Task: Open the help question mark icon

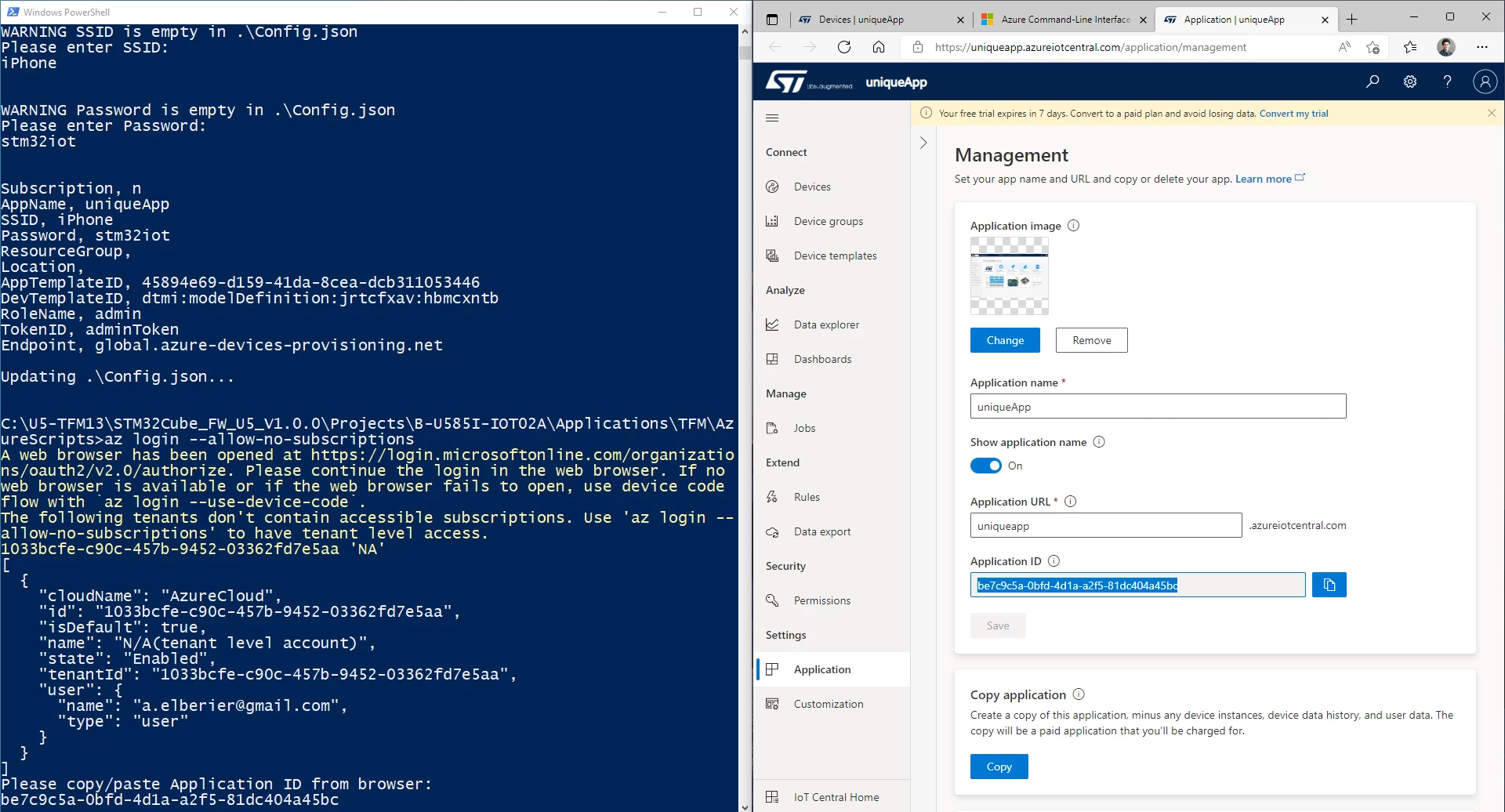Action: [x=1448, y=82]
